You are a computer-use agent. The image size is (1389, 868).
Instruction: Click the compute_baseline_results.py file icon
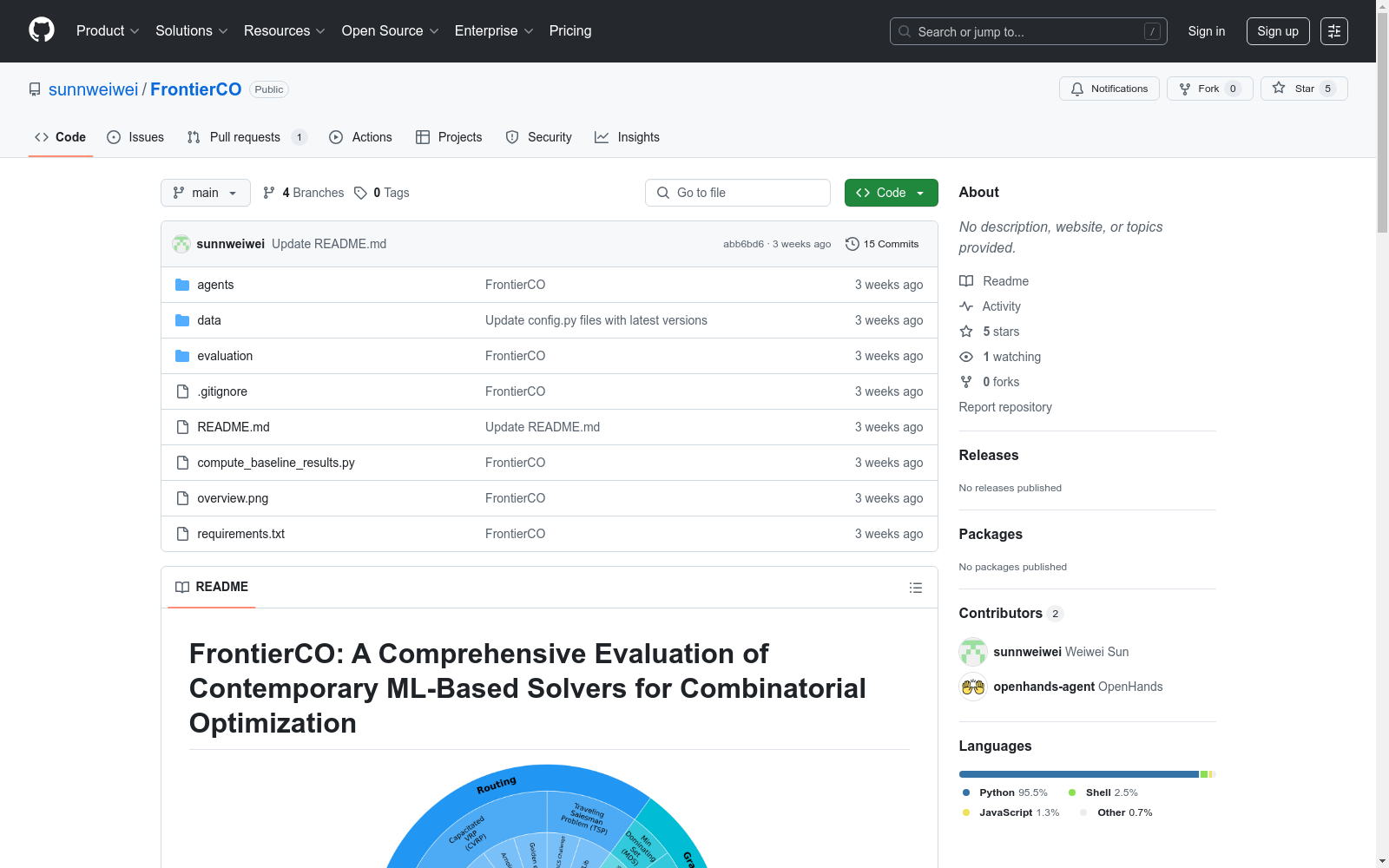[182, 463]
